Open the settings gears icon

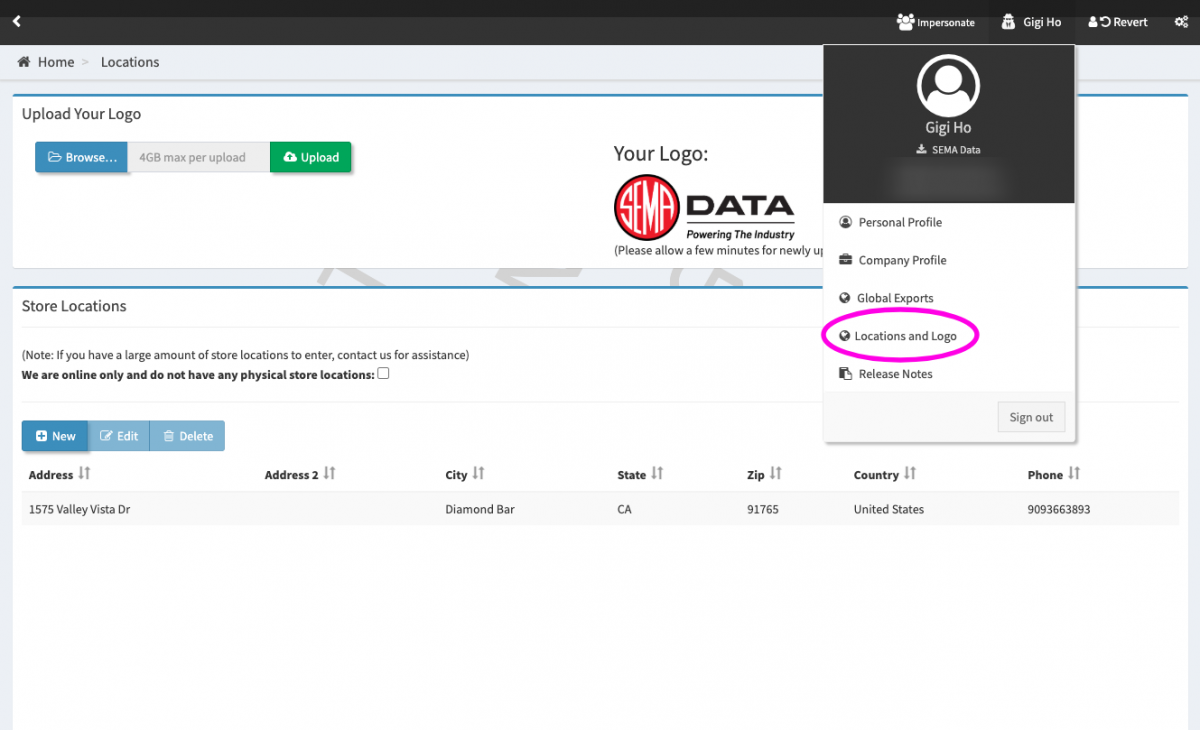(1180, 22)
